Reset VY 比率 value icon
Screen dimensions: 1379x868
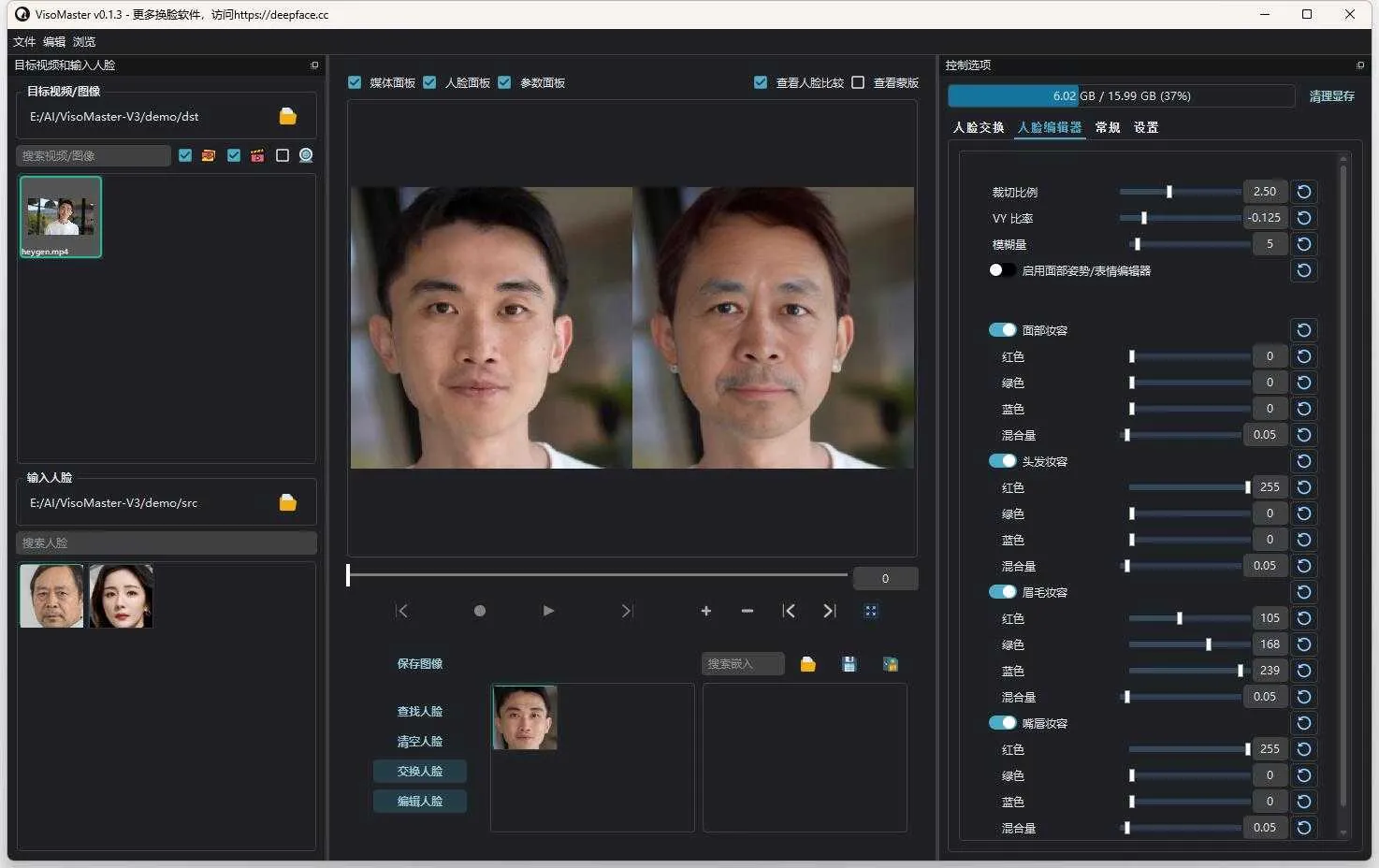(x=1304, y=218)
